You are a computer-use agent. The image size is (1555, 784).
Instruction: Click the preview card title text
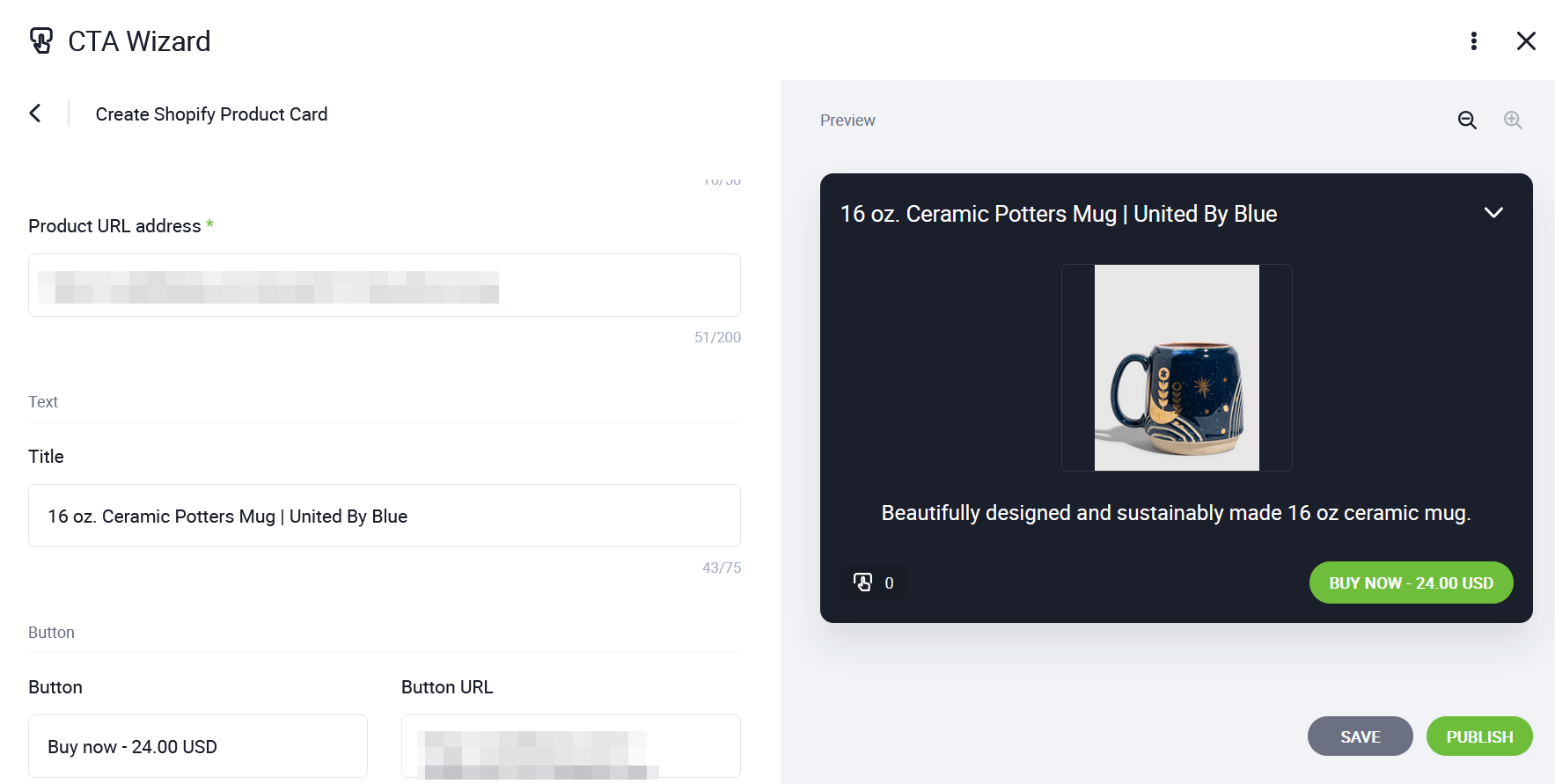click(x=1058, y=214)
